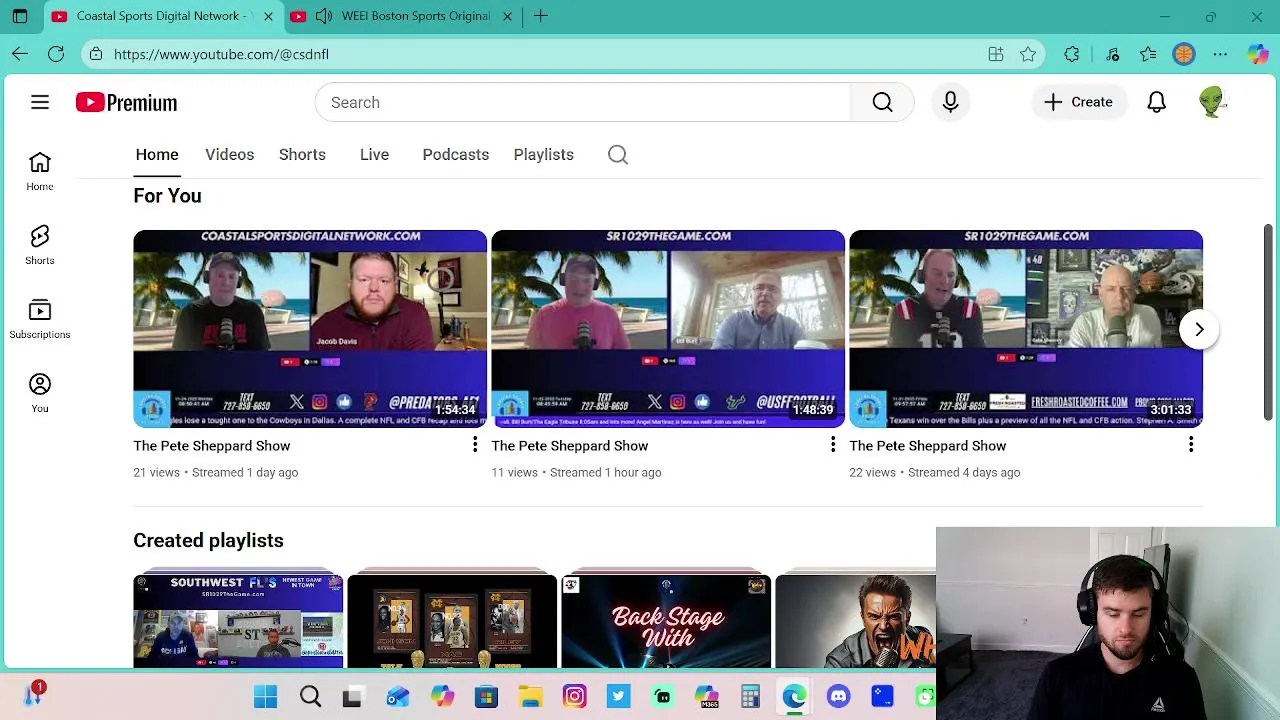
Task: Play the 1:48:39 Pete Sheppard video thumbnail
Action: tap(668, 329)
